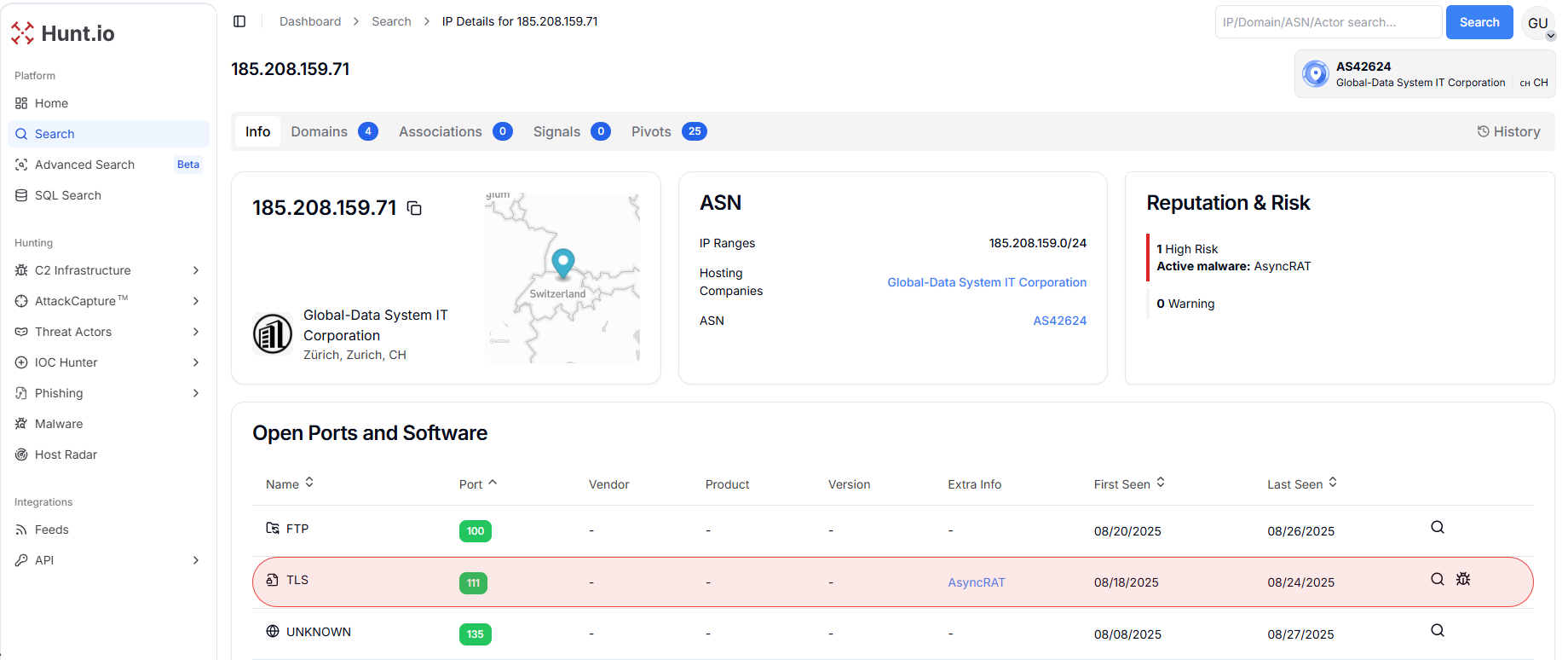Open Feeds in the sidebar
Image resolution: width=1568 pixels, height=660 pixels.
pos(108,530)
